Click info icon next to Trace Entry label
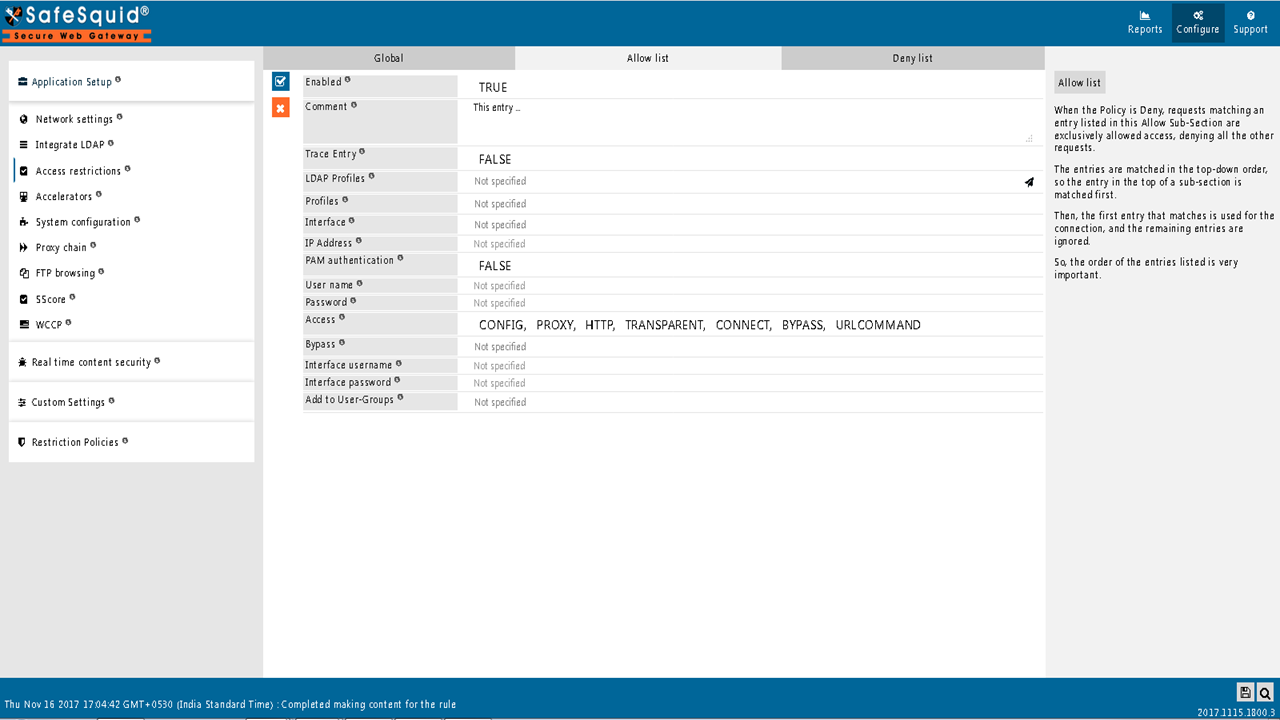1280x720 pixels. point(362,152)
